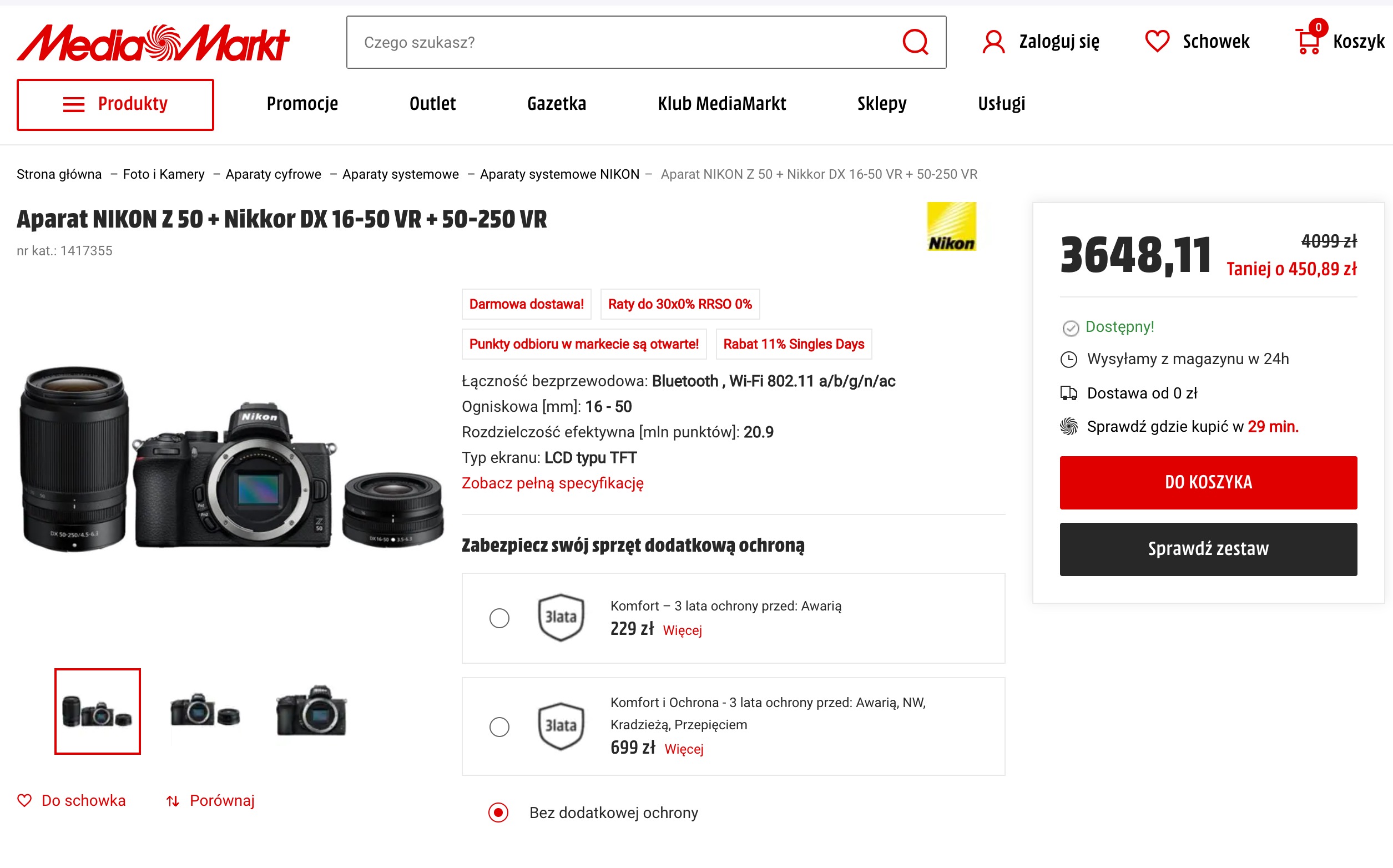
Task: Add to wishlist via Do schowka heart
Action: tap(24, 800)
